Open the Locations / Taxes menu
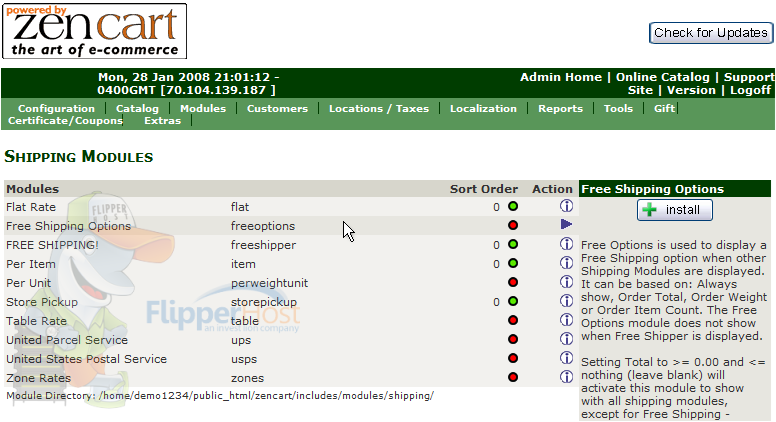Image resolution: width=776 pixels, height=422 pixels. pyautogui.click(x=379, y=108)
